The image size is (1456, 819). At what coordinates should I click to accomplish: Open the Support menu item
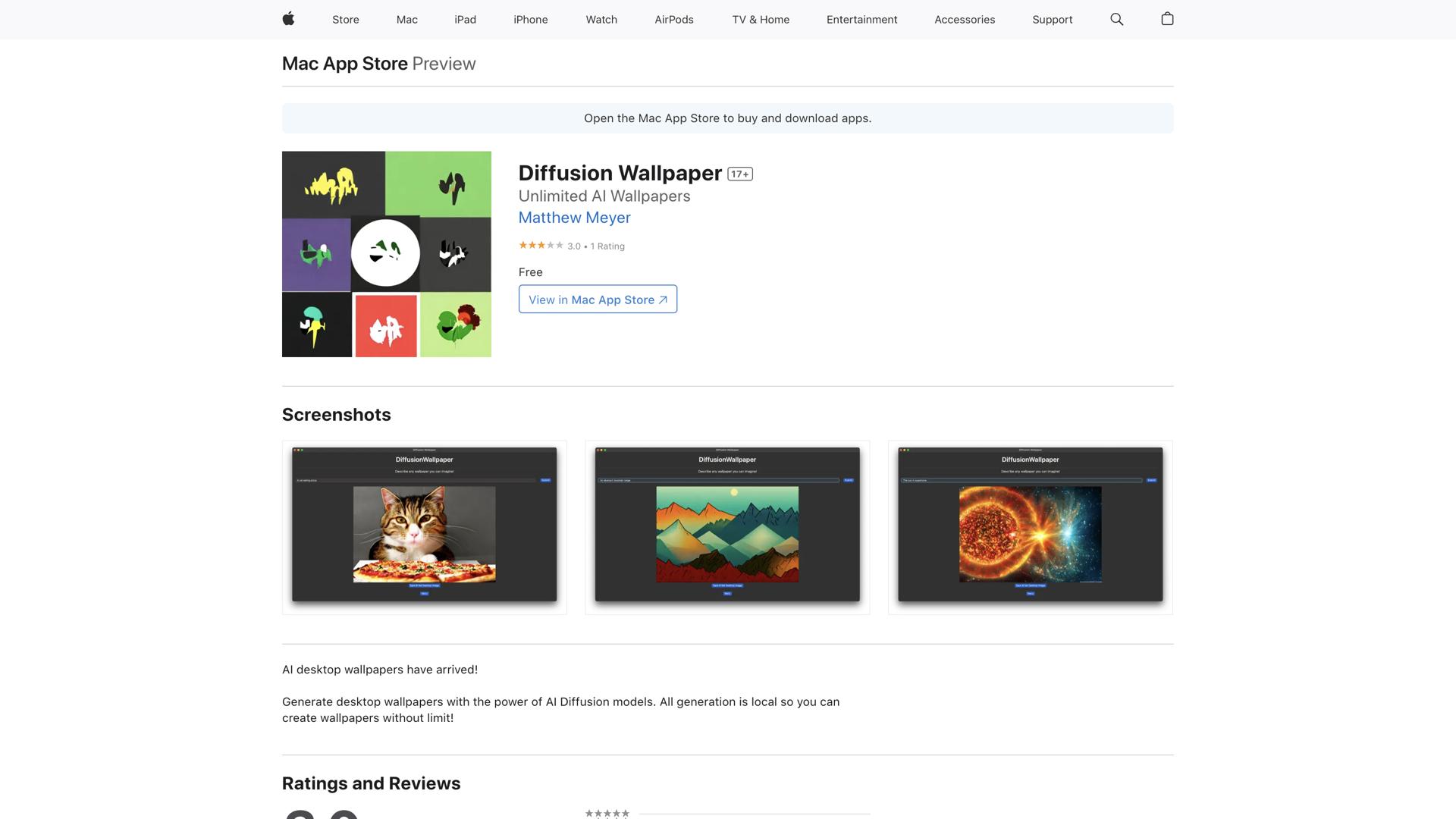coord(1052,20)
